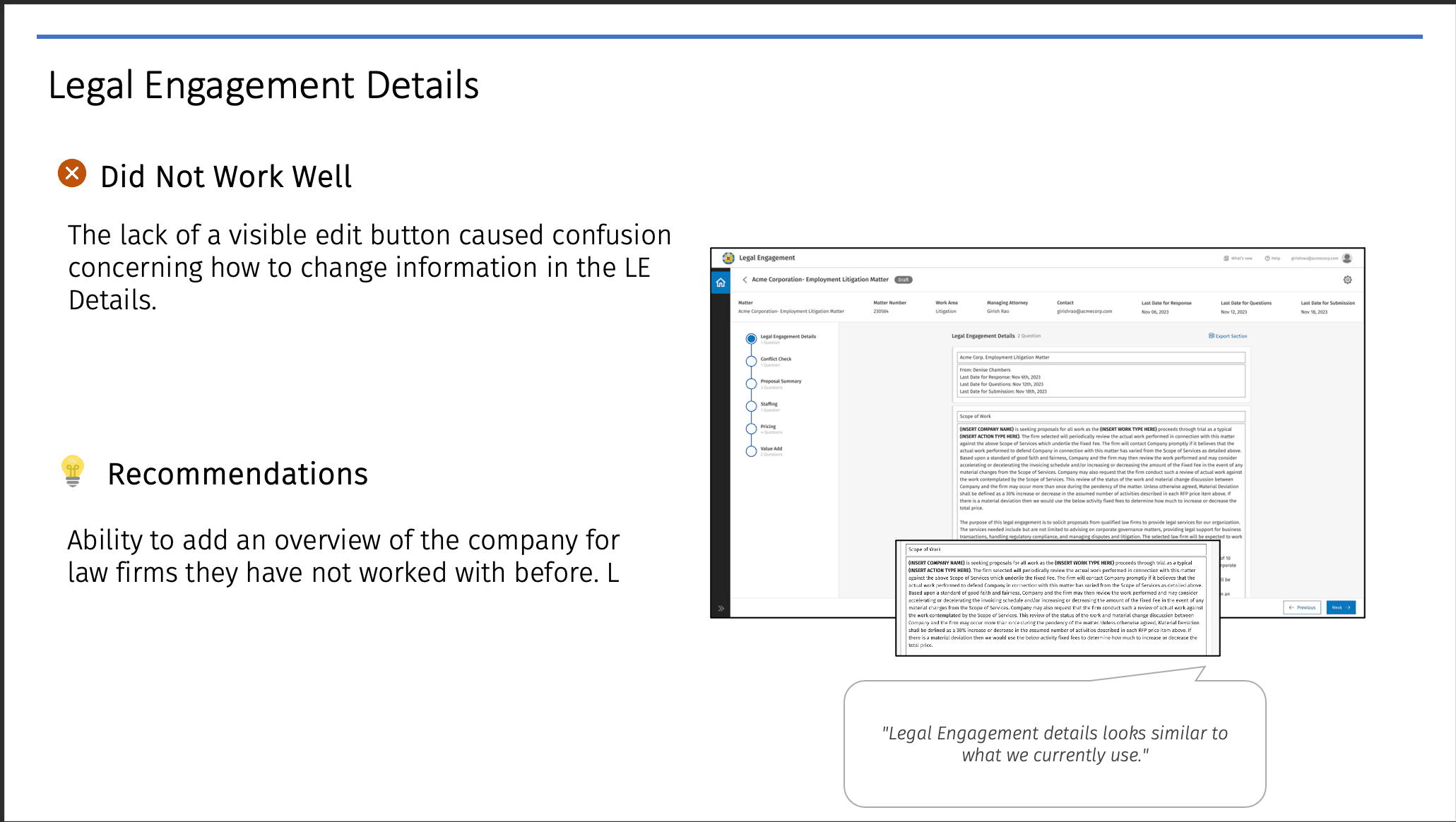Select the Staffing step circle
Screen dimensions: 1456x822
coord(751,406)
